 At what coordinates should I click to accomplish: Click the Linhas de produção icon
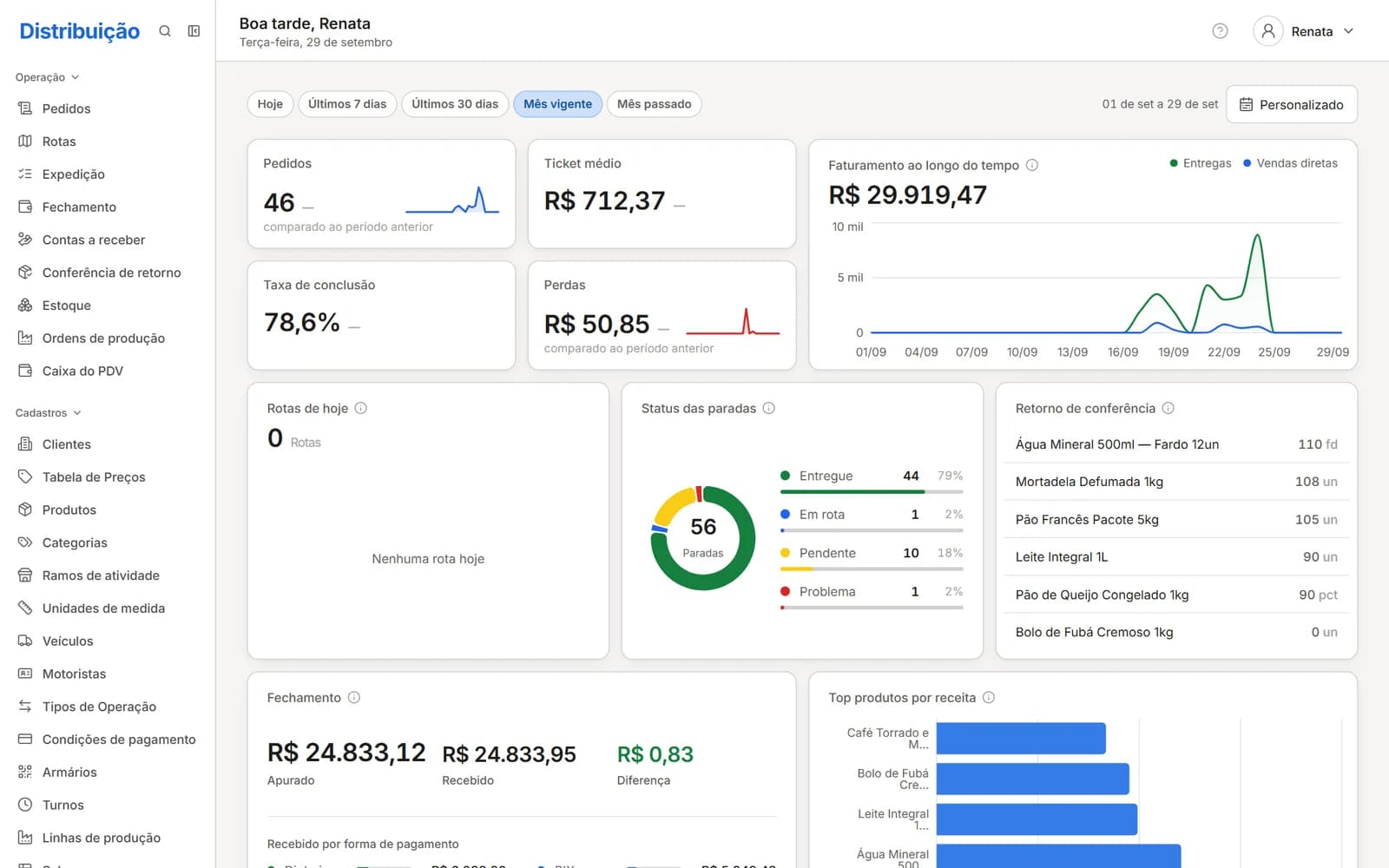point(25,838)
